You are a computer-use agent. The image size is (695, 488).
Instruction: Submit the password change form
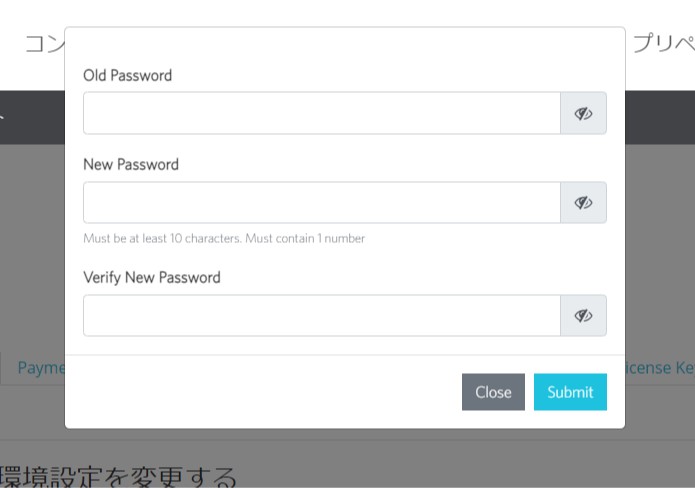point(570,392)
